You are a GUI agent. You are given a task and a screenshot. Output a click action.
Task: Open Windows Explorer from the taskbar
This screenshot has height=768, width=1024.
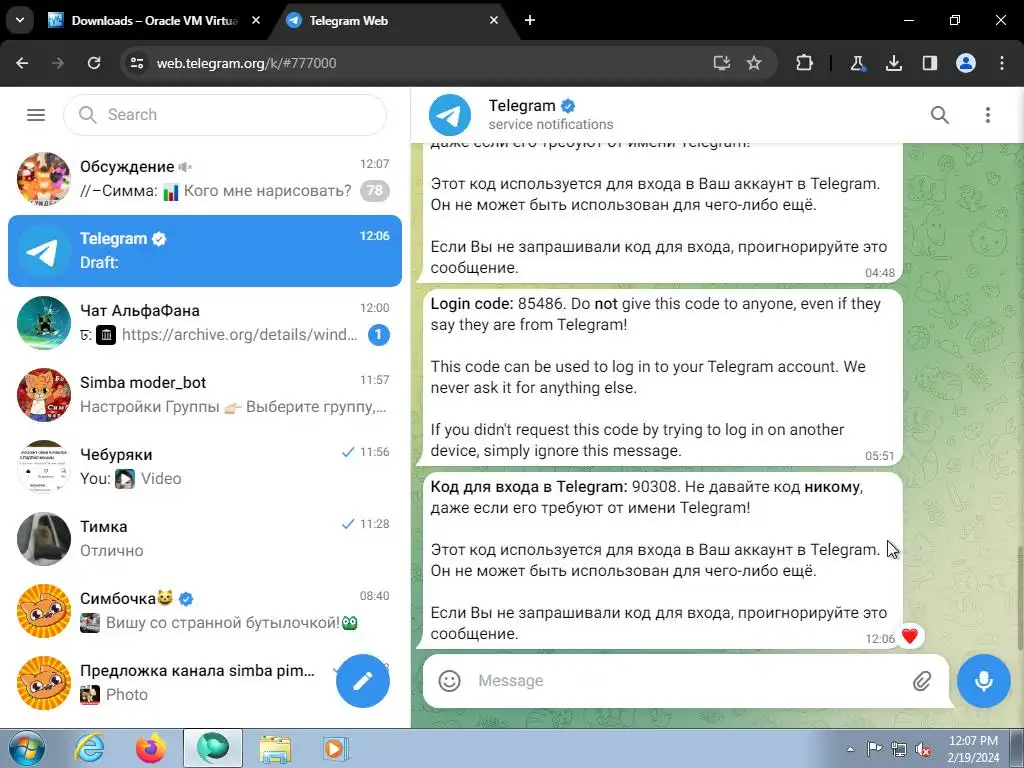click(275, 748)
